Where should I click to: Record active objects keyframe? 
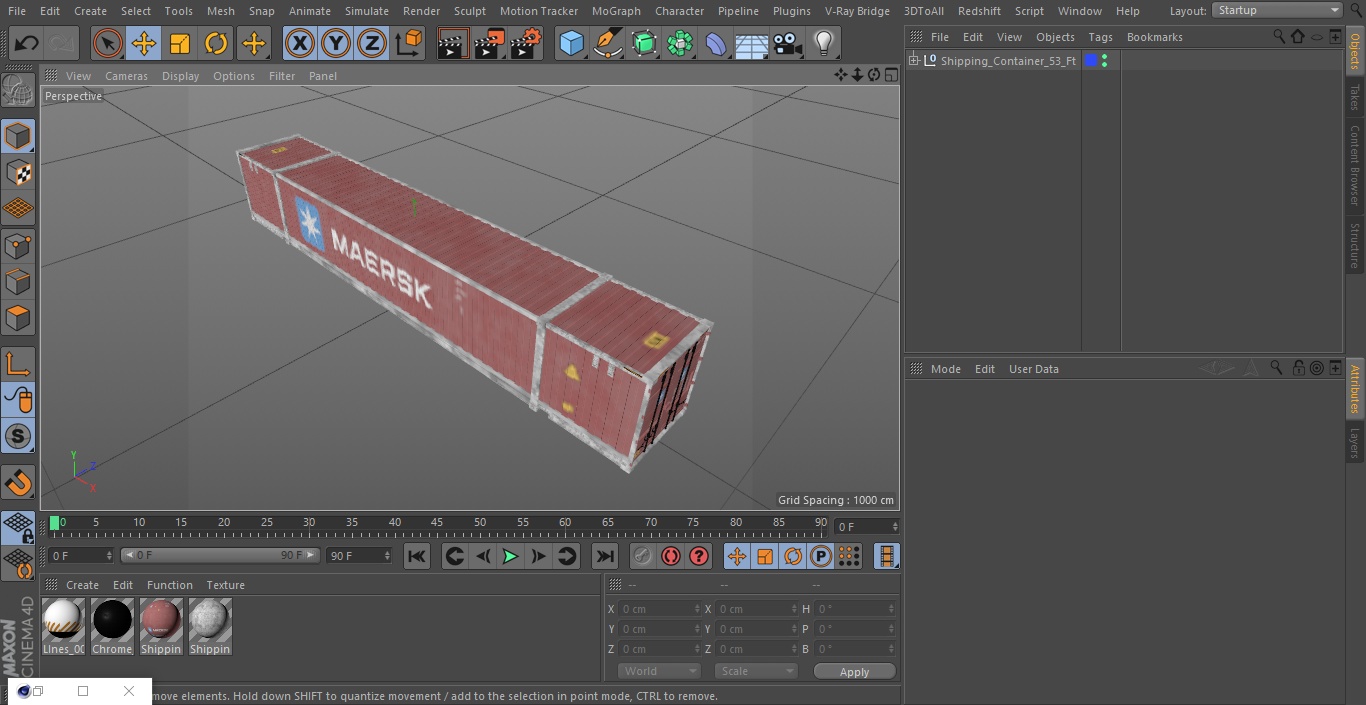[x=643, y=556]
